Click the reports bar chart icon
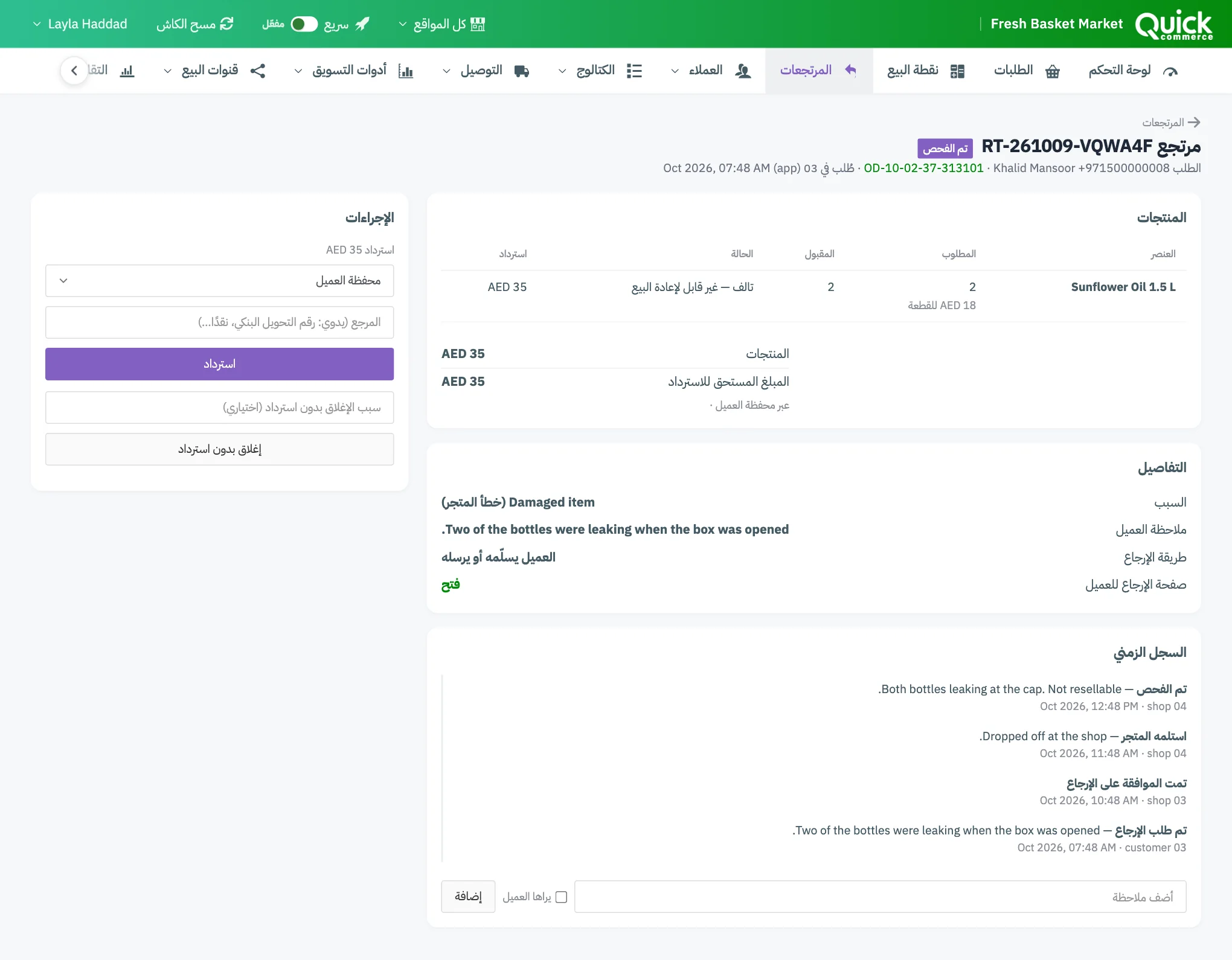 coord(127,71)
